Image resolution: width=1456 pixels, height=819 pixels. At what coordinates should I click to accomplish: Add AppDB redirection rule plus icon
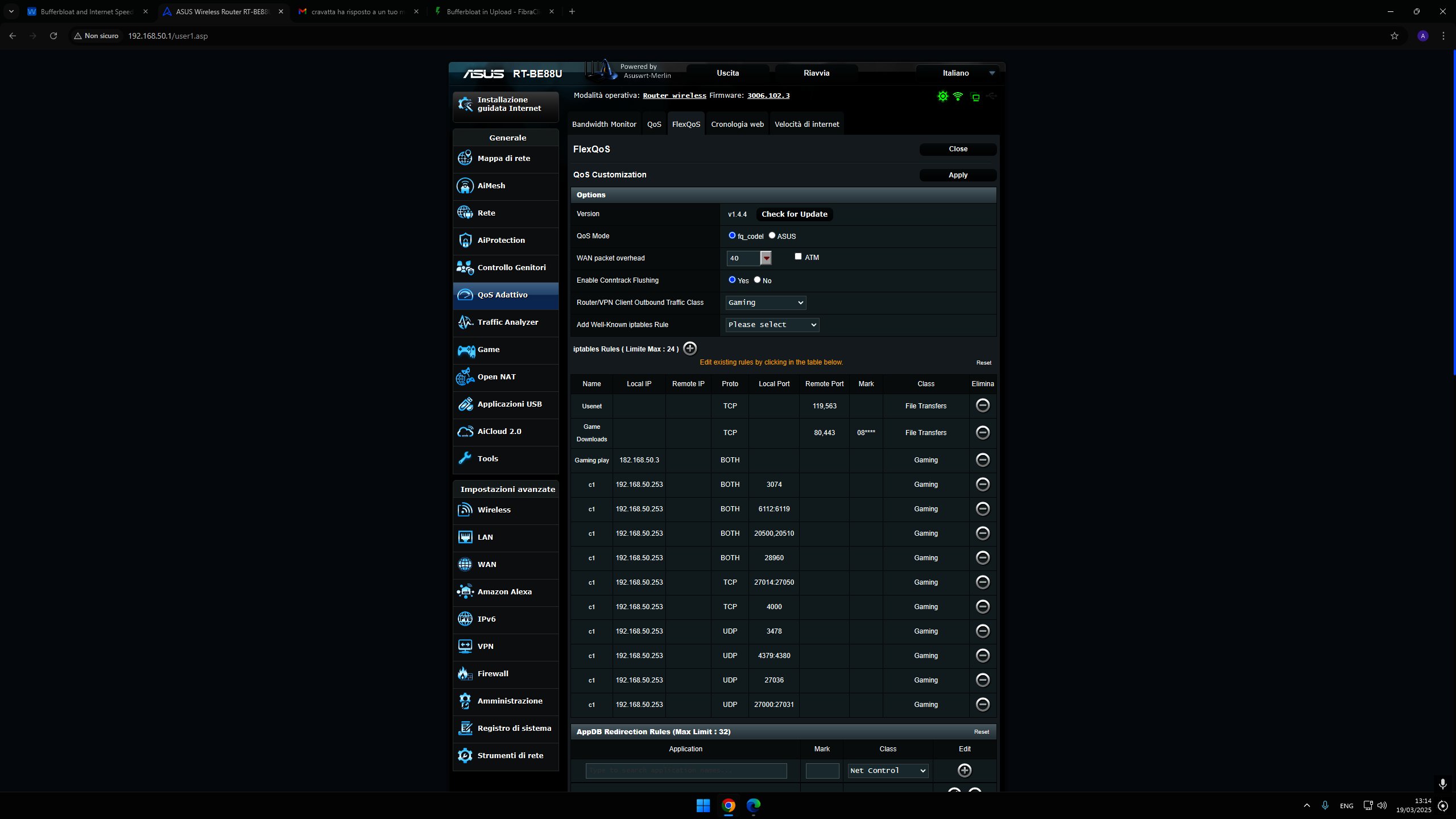click(965, 771)
